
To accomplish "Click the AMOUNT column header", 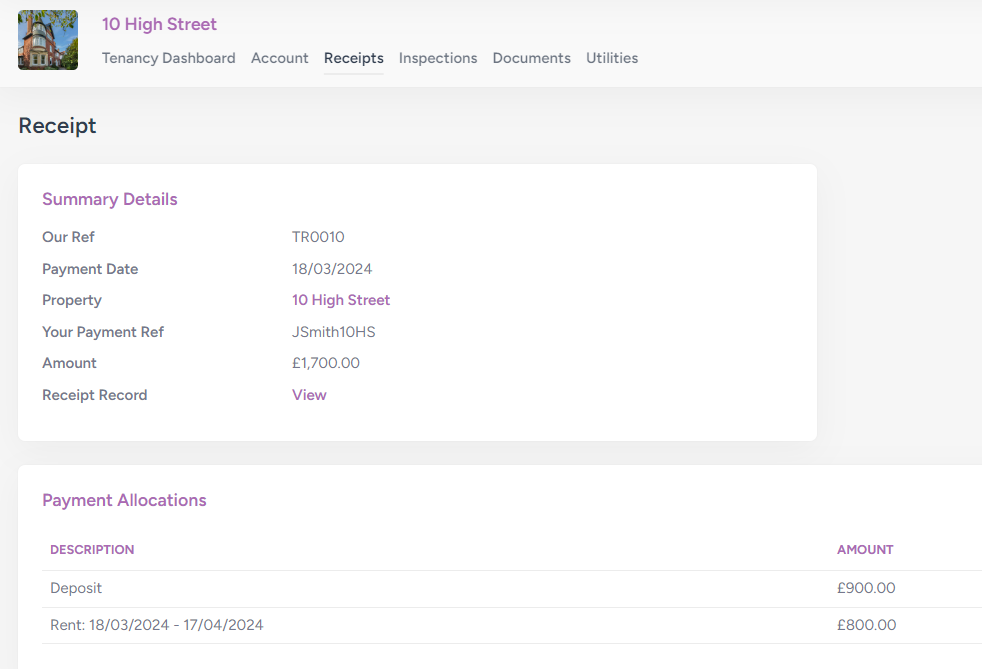I will [x=864, y=550].
